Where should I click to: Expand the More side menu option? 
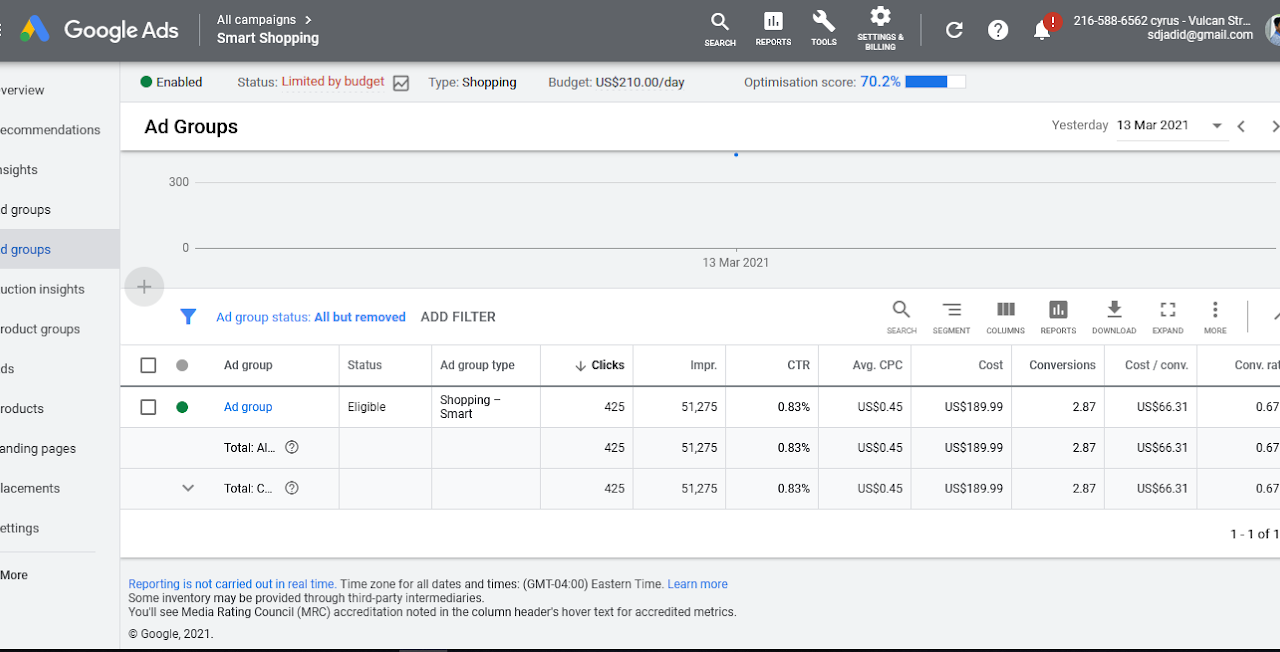point(14,575)
